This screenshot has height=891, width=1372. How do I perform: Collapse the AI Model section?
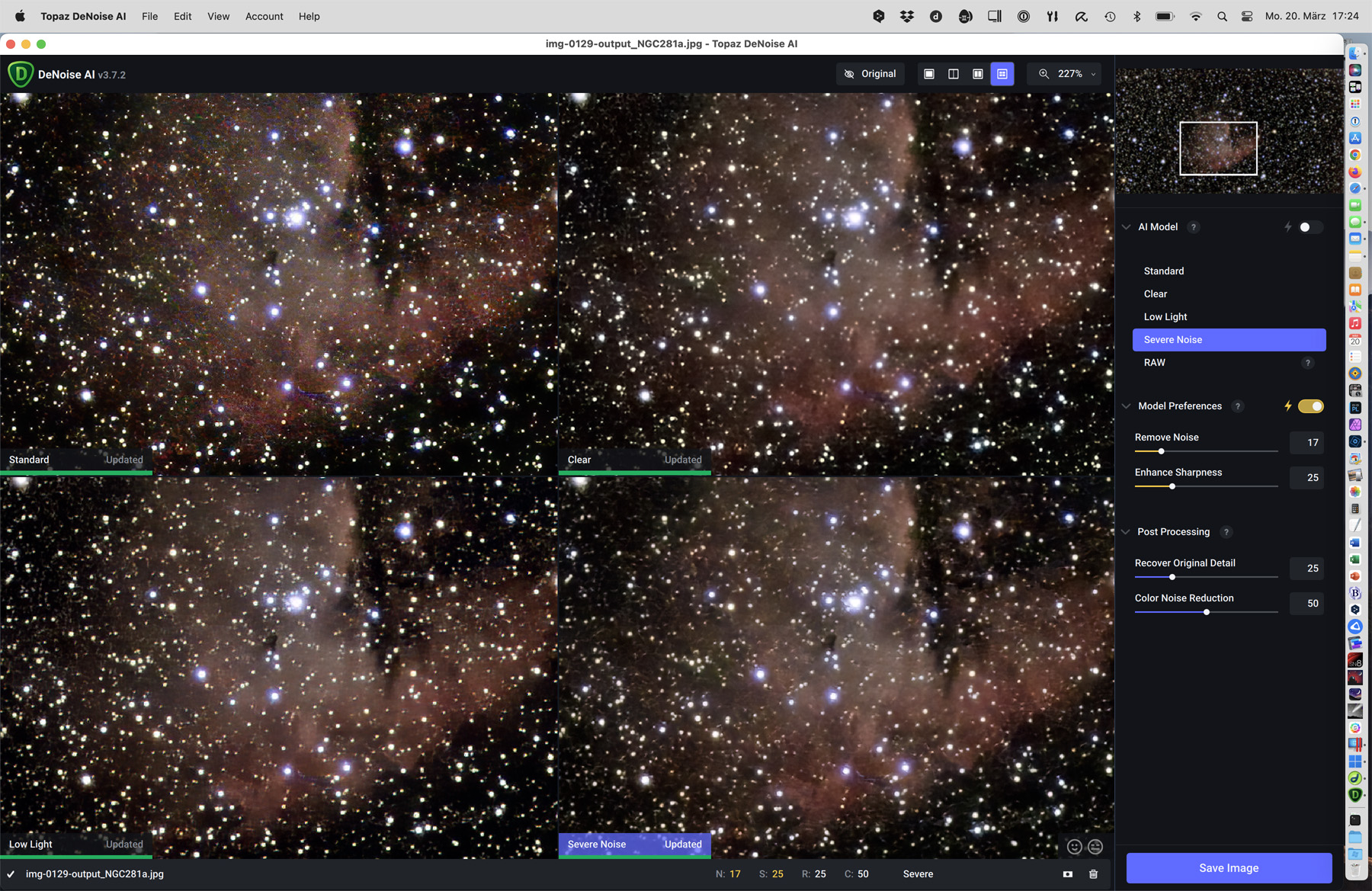click(1126, 227)
